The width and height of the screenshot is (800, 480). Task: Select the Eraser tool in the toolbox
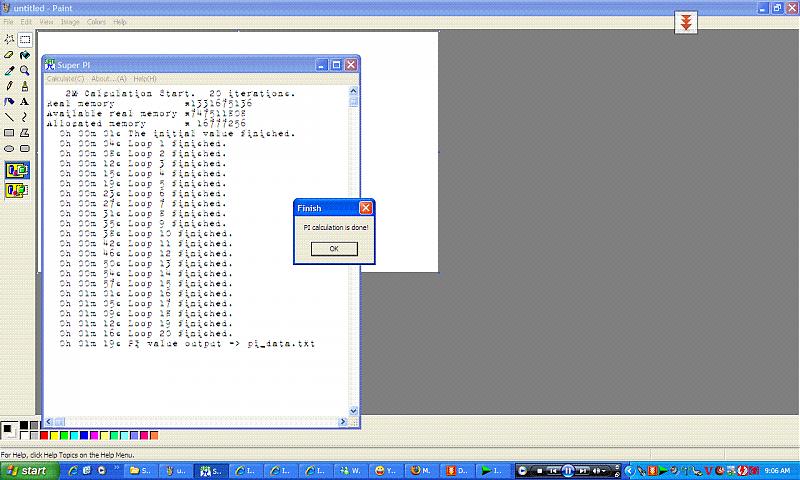point(9,55)
